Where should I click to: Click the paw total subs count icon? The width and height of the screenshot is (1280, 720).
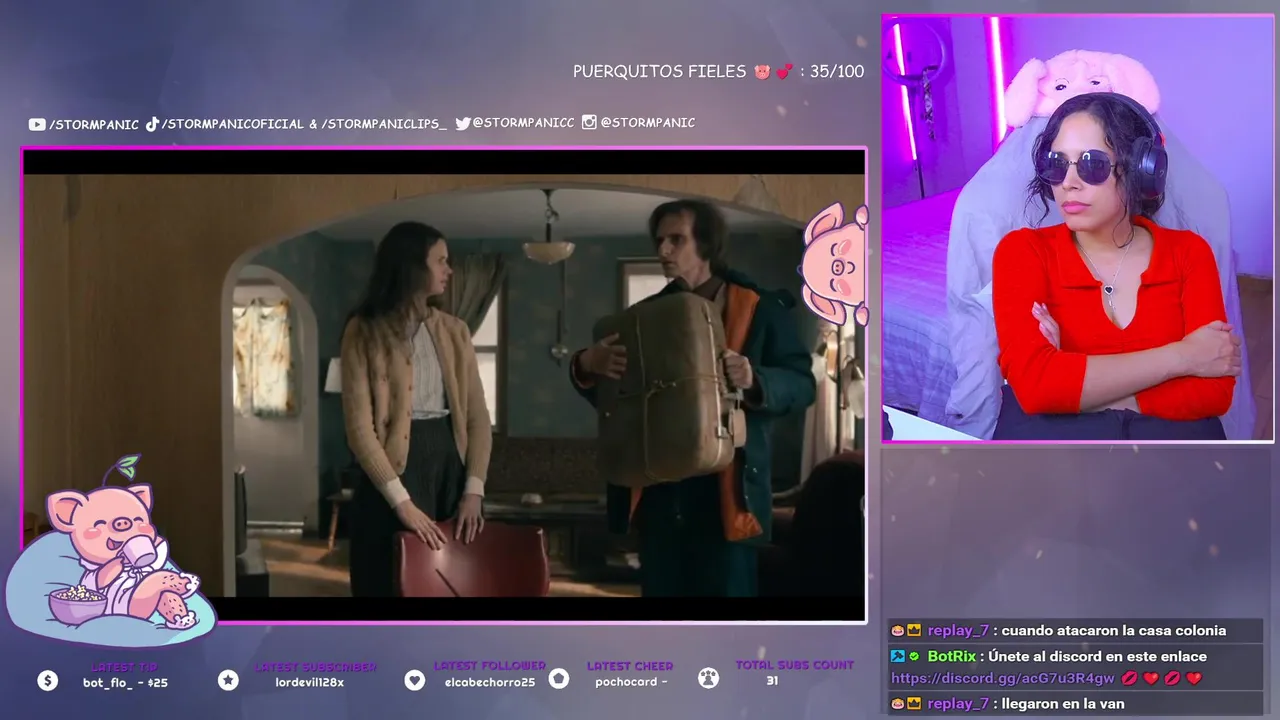[708, 678]
